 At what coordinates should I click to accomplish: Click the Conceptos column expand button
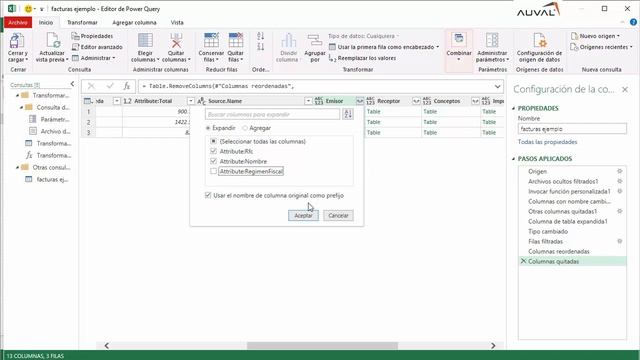[x=475, y=101]
